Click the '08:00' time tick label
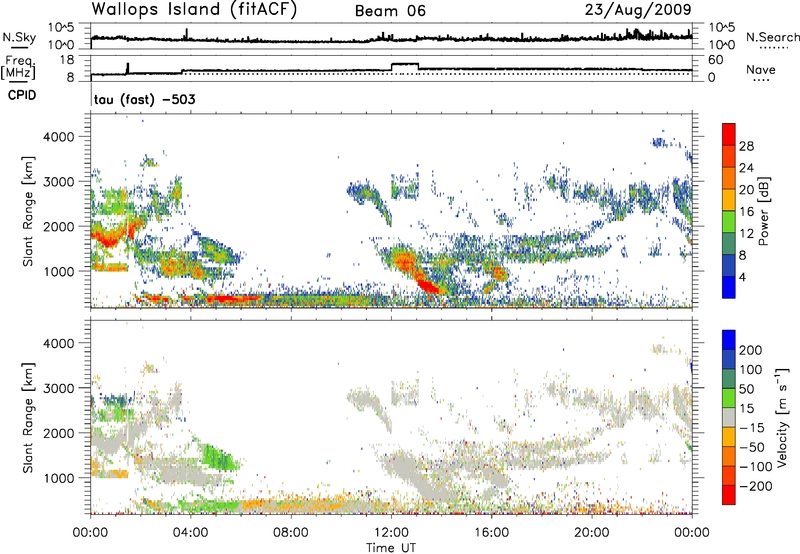The image size is (800, 554). [x=290, y=532]
